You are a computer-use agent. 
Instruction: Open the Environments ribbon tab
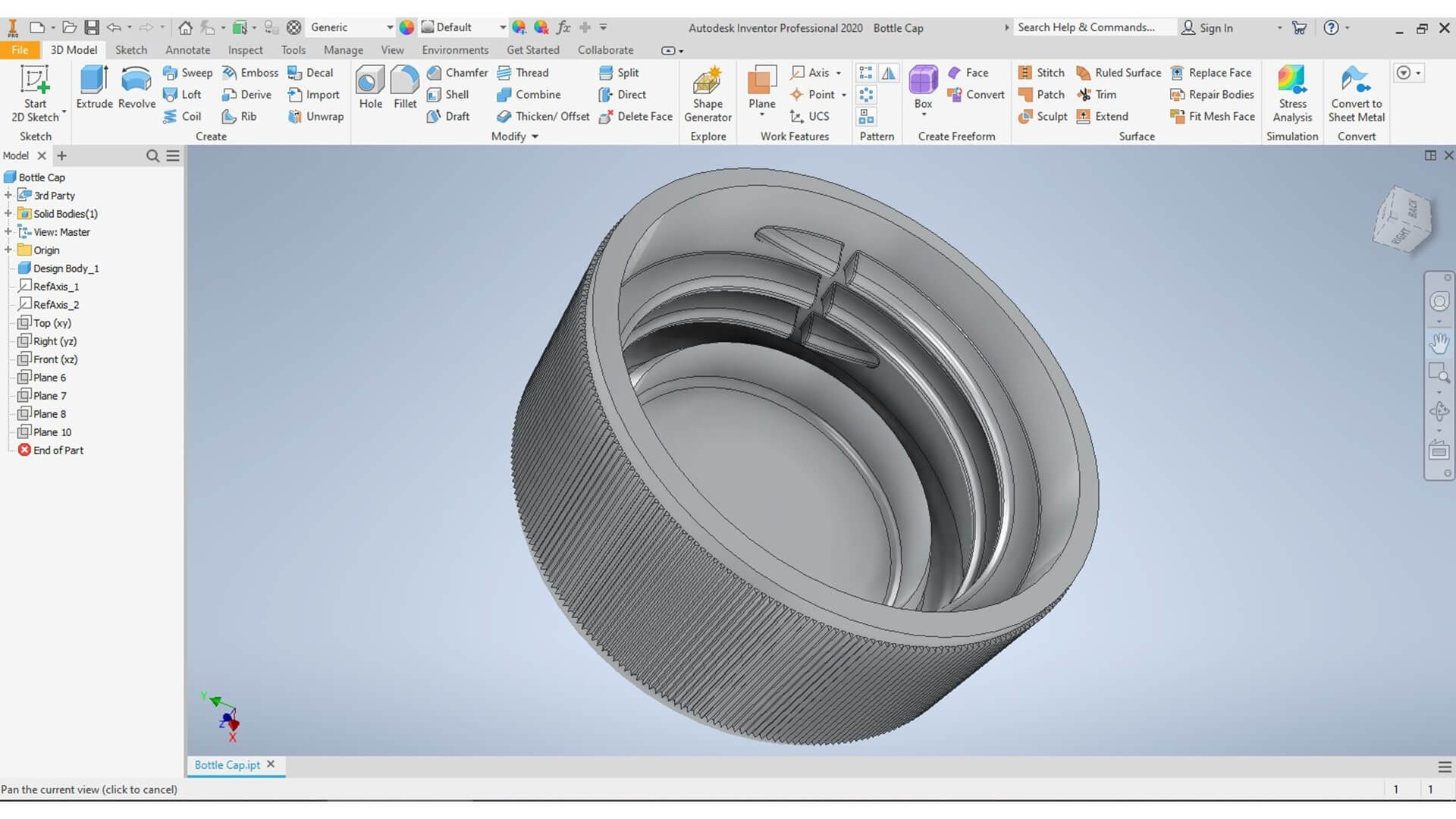(455, 50)
